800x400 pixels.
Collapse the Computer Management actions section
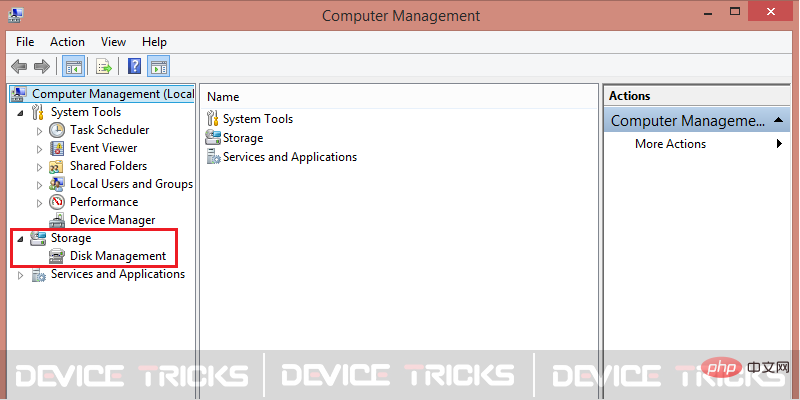tap(778, 120)
